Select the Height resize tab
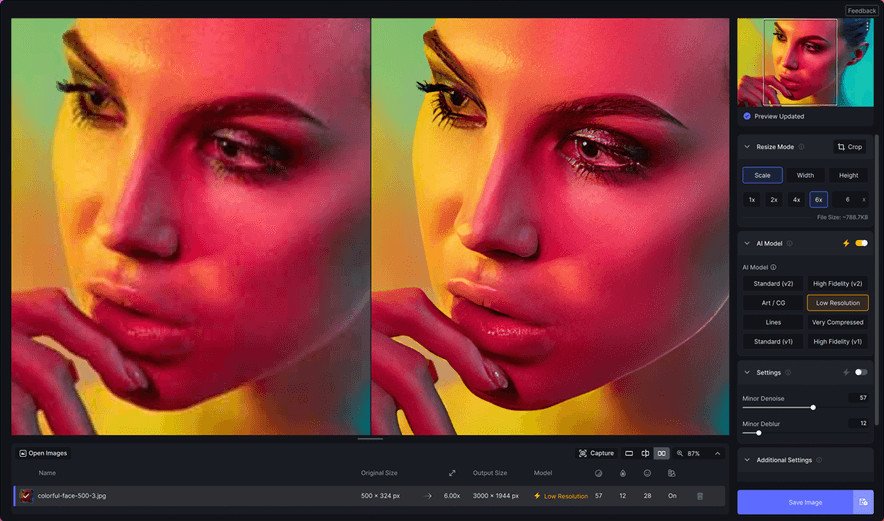Viewport: 884px width, 521px height. click(x=848, y=175)
